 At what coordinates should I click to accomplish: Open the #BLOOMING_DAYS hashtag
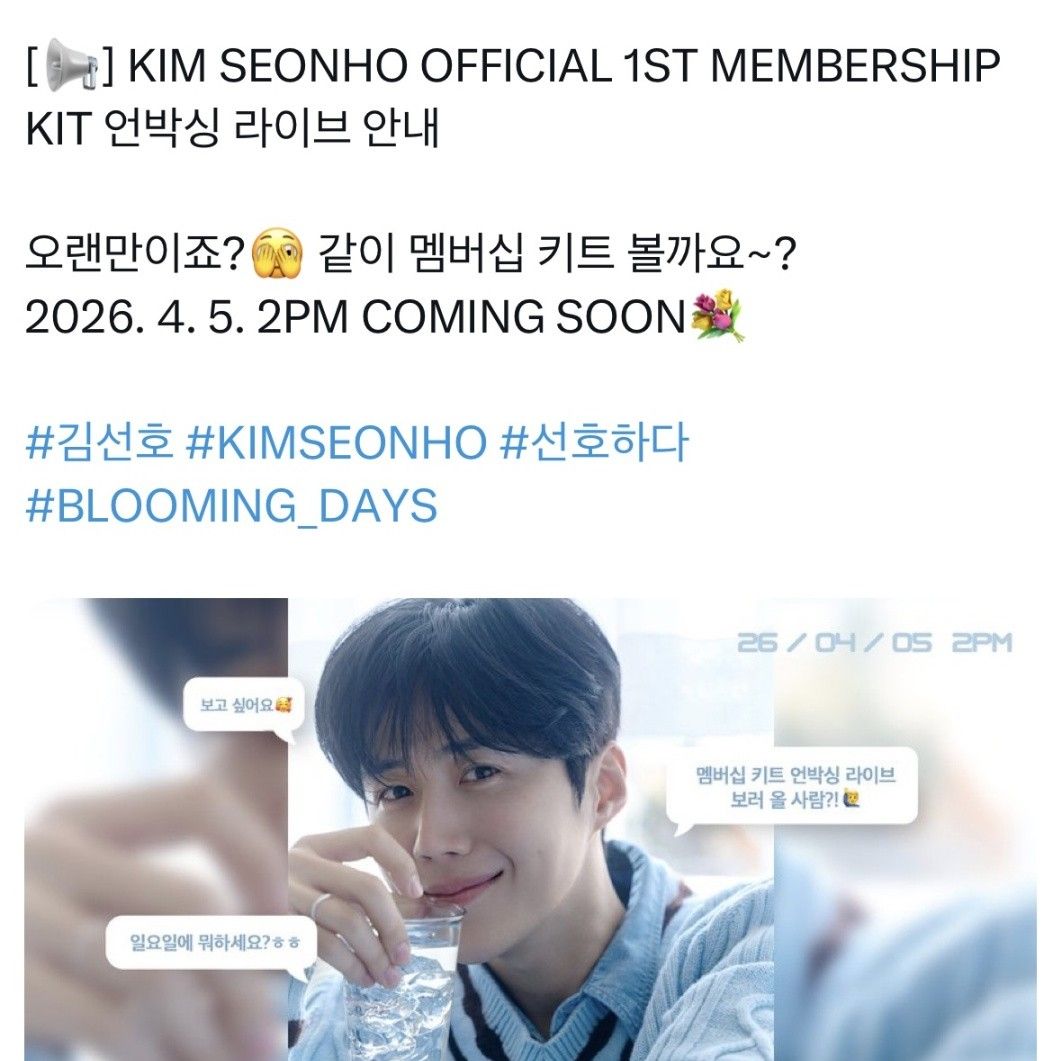(231, 505)
